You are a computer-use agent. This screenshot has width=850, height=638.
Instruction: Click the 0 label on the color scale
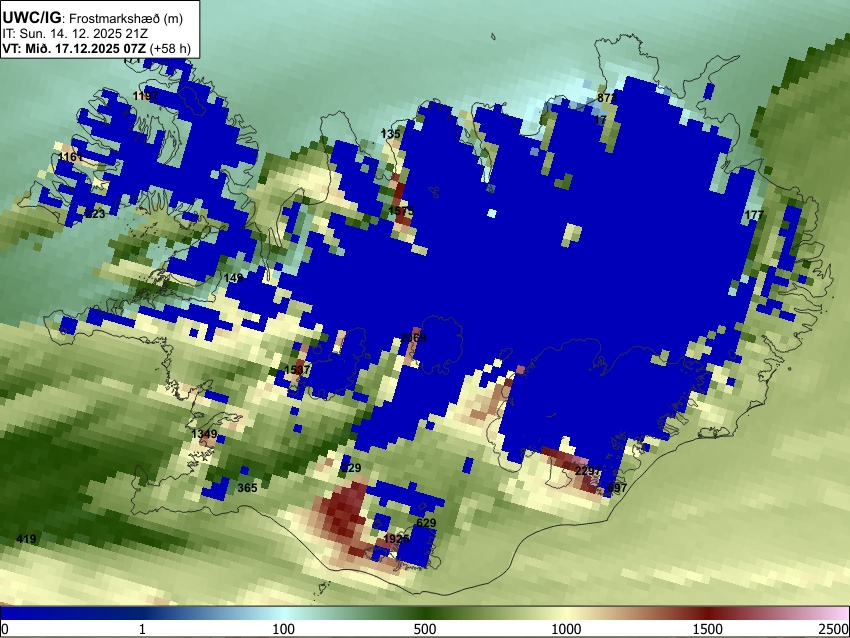click(5, 629)
